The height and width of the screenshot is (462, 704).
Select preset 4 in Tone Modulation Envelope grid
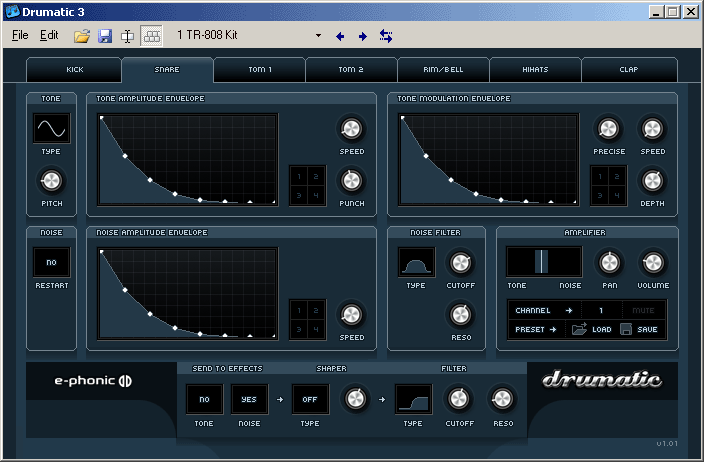pyautogui.click(x=617, y=195)
